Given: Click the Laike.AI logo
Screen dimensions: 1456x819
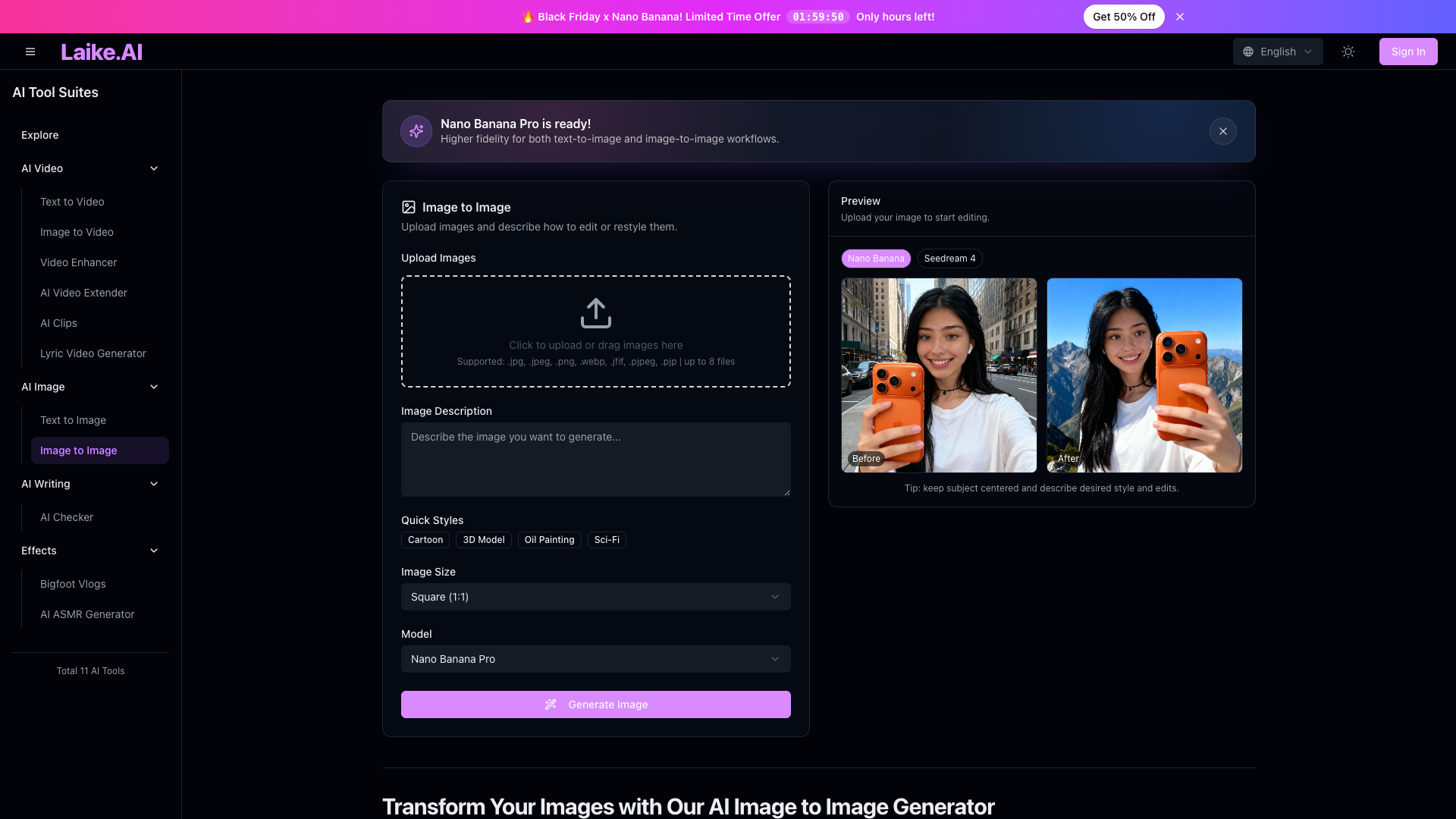Looking at the screenshot, I should coord(102,52).
